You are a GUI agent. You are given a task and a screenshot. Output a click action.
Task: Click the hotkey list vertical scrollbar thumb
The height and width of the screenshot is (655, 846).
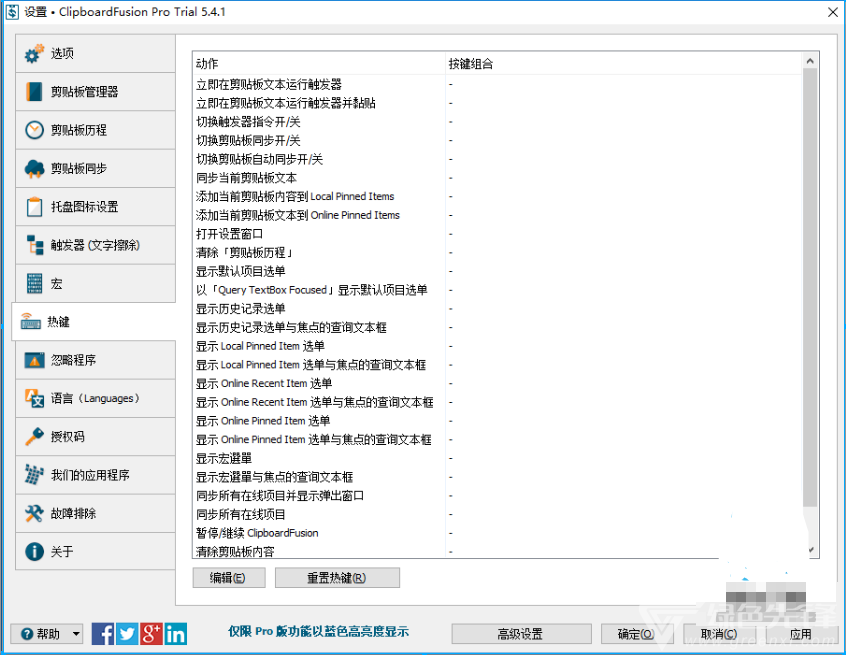810,288
